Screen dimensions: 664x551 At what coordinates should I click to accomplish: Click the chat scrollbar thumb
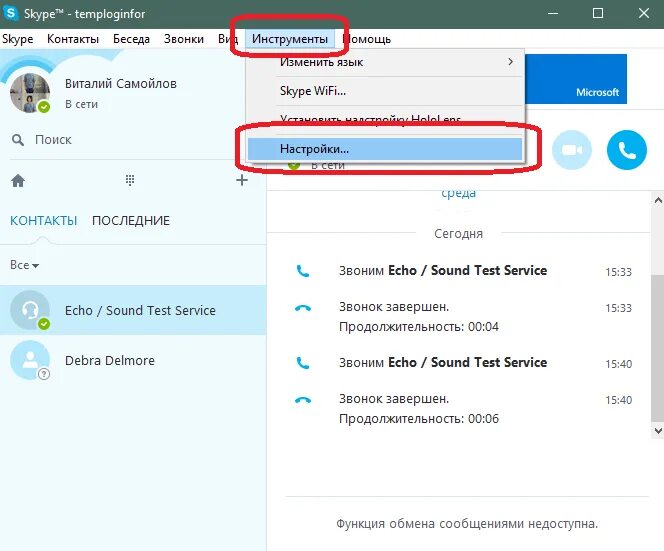tap(658, 347)
